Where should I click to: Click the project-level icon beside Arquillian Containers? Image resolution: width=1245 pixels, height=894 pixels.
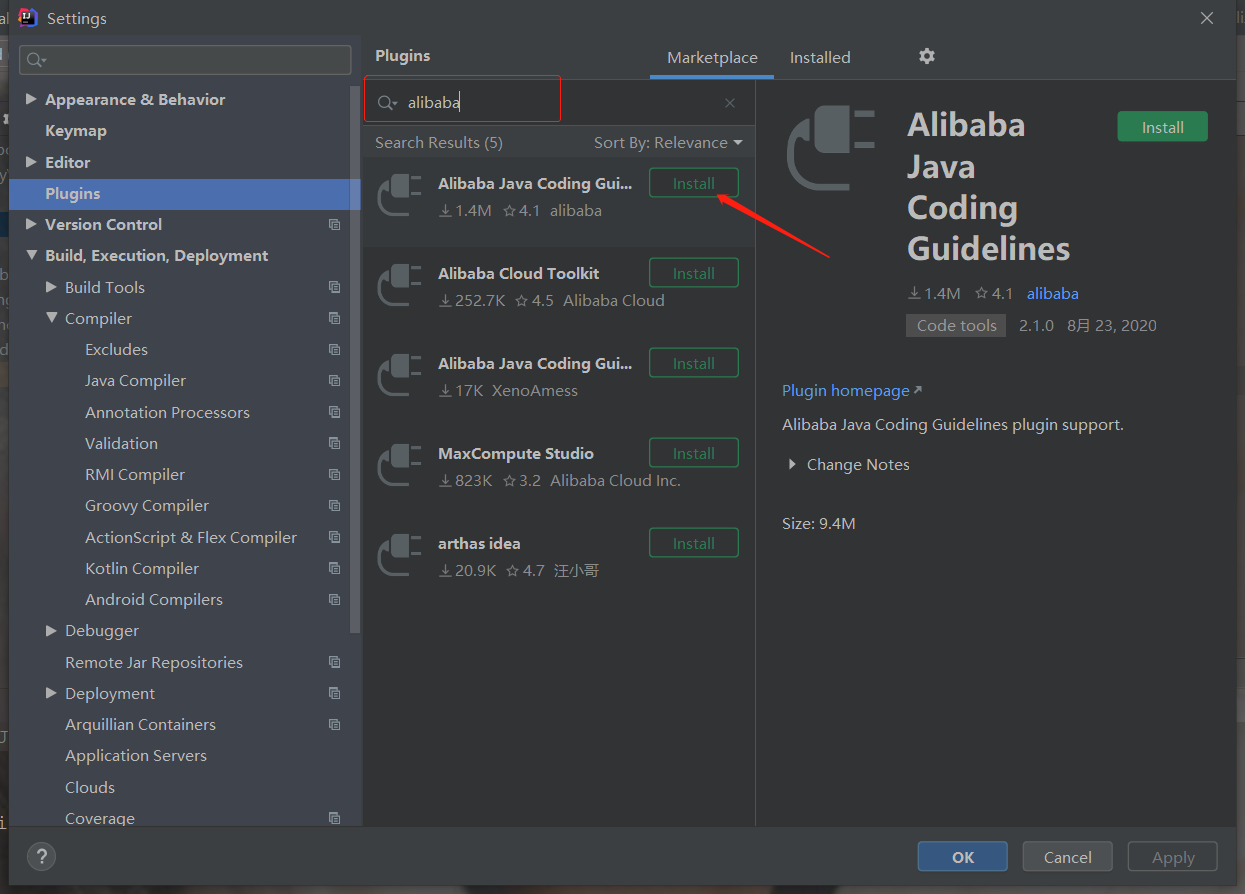pos(335,725)
